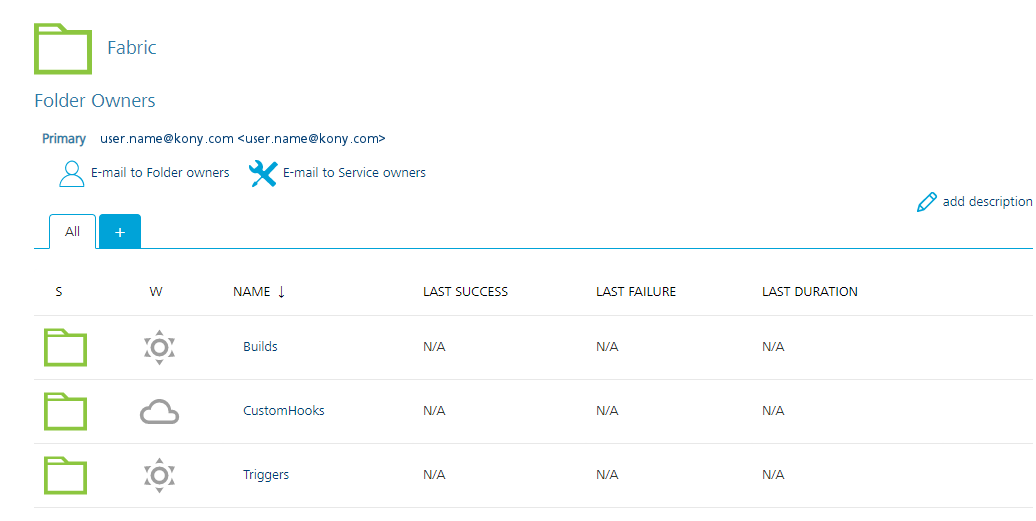
Task: Click E-mail to Folder owners link
Action: coord(160,173)
